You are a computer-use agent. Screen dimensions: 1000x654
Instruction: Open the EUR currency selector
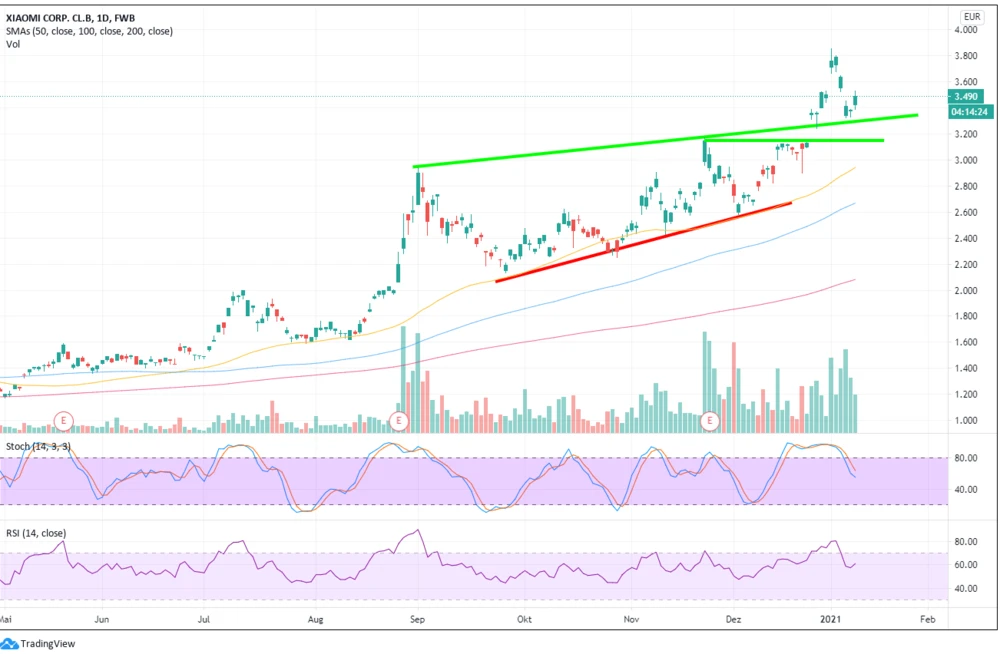(971, 17)
